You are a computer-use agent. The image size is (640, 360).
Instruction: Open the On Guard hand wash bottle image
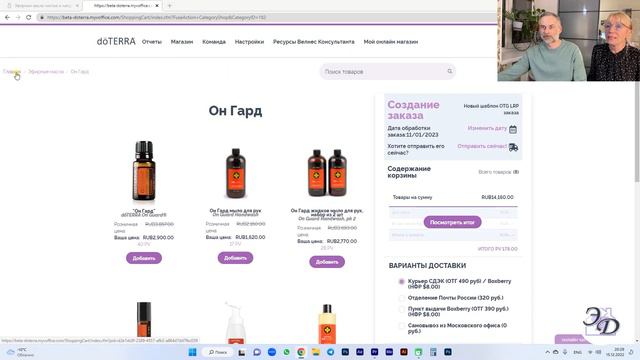click(236, 173)
